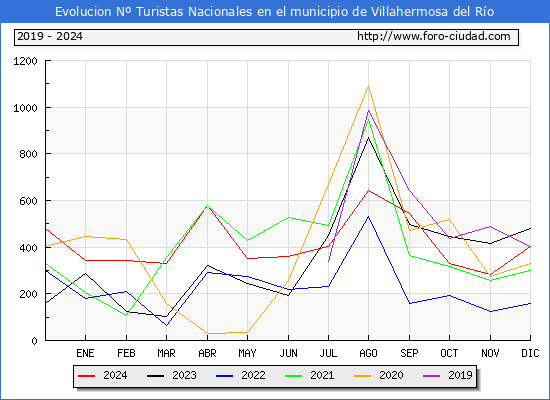Image resolution: width=550 pixels, height=400 pixels.
Task: Click the red 2024 peak at AGO
Action: point(368,191)
